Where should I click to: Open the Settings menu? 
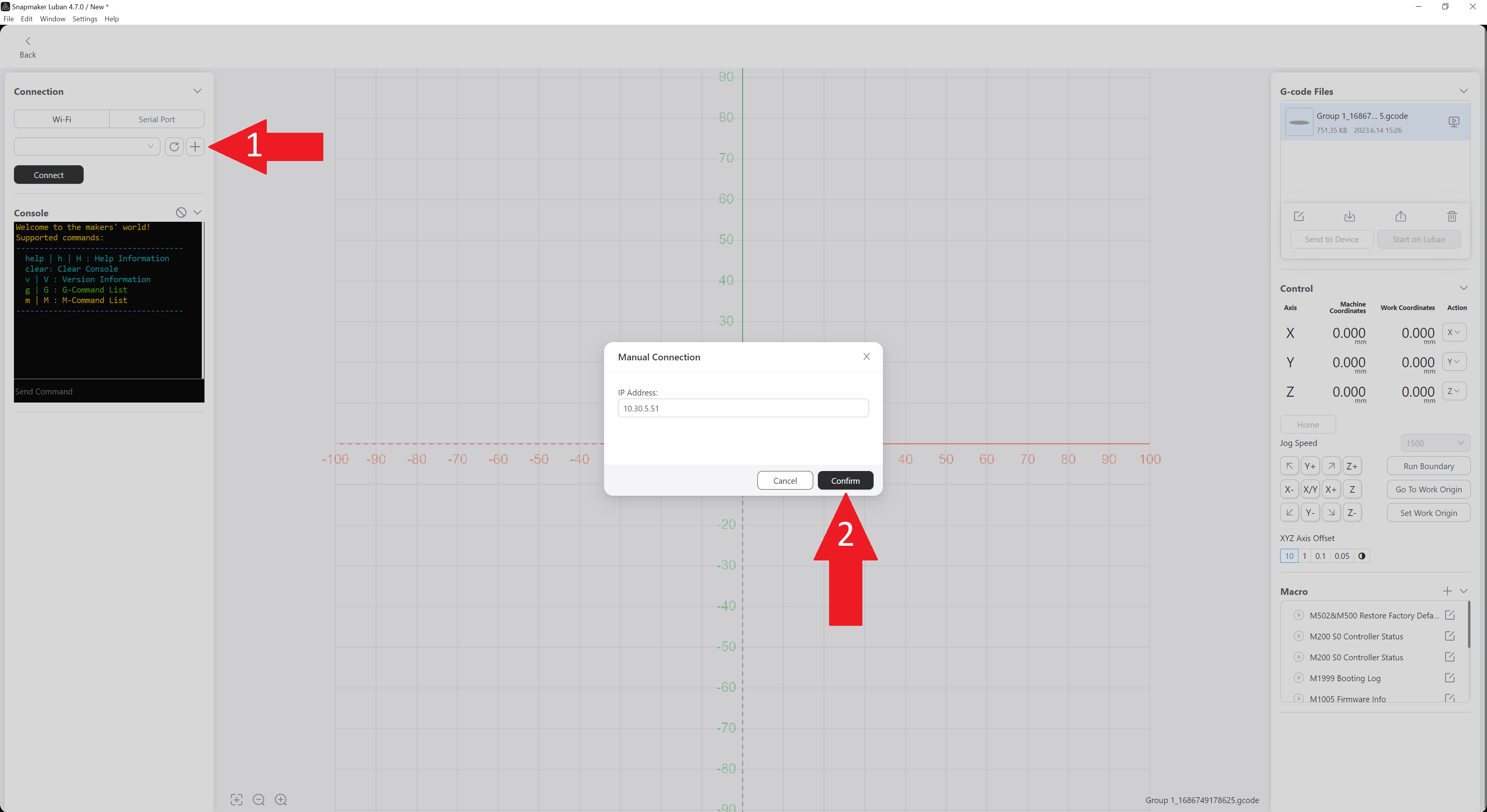tap(85, 19)
